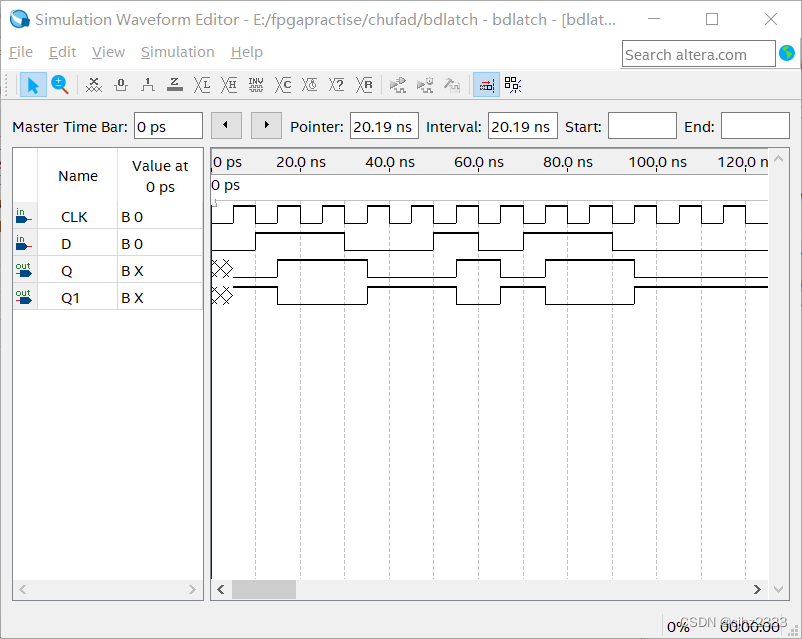
Task: Invert the selected waveform (INV)
Action: pos(256,85)
